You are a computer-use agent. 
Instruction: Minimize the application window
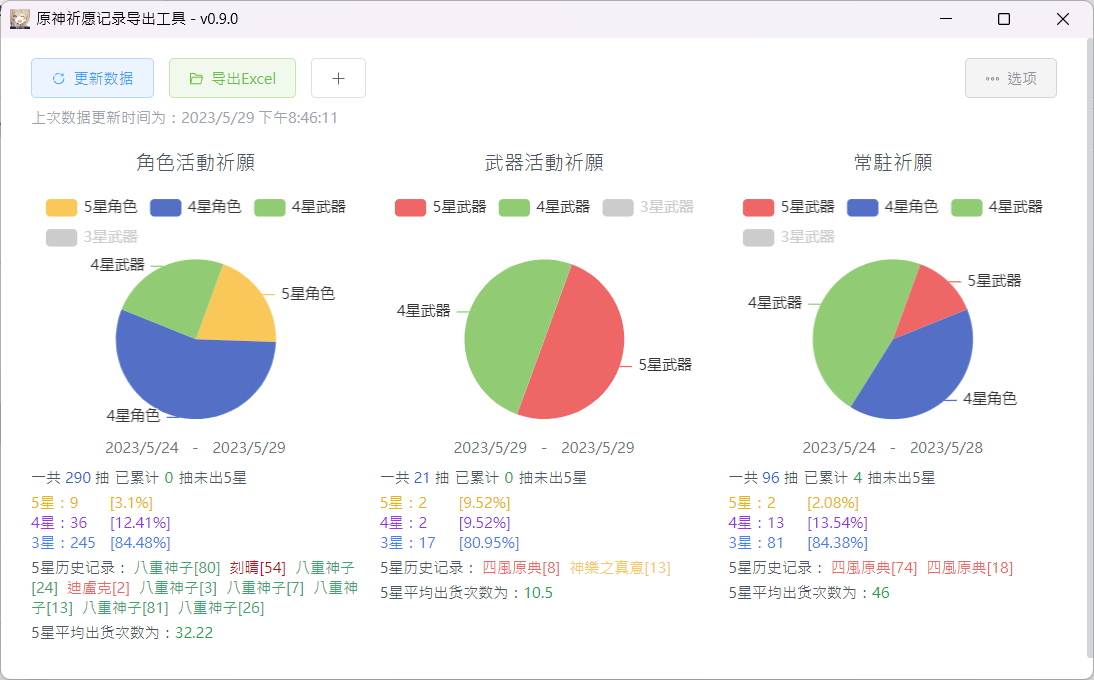[x=946, y=19]
